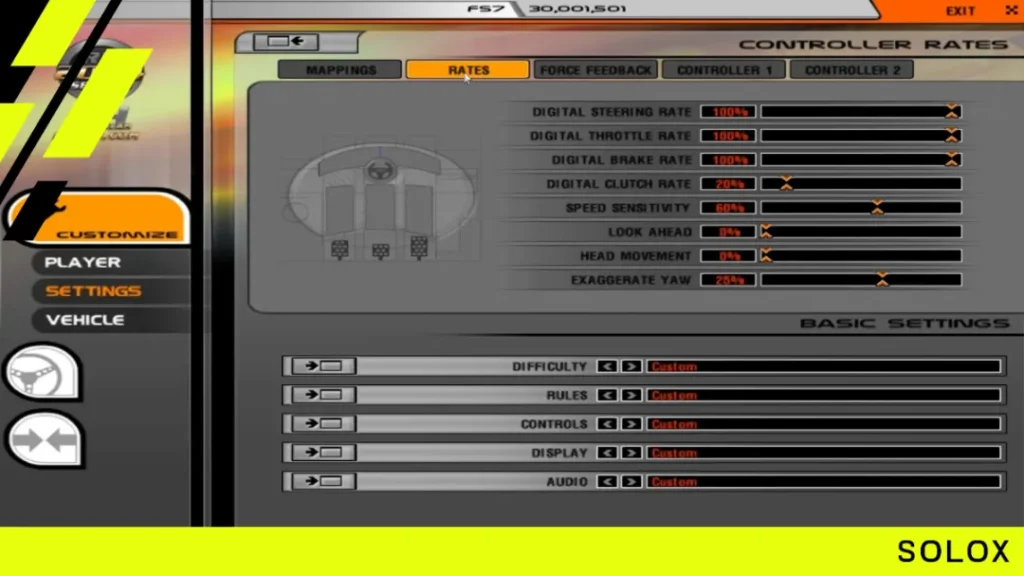
Task: Adjust the Digital Clutch Rate slider
Action: tap(861, 184)
